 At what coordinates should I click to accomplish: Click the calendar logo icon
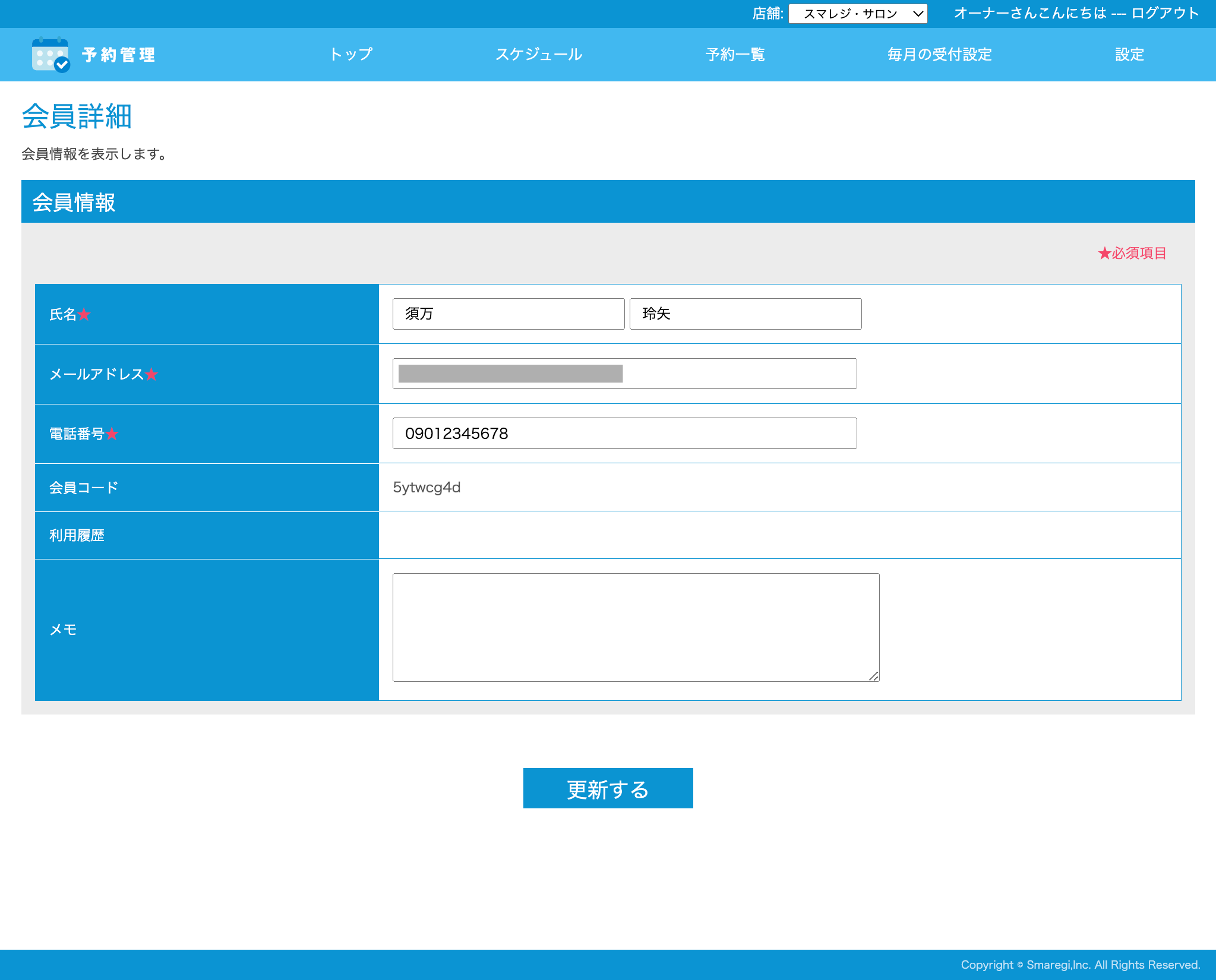point(50,55)
